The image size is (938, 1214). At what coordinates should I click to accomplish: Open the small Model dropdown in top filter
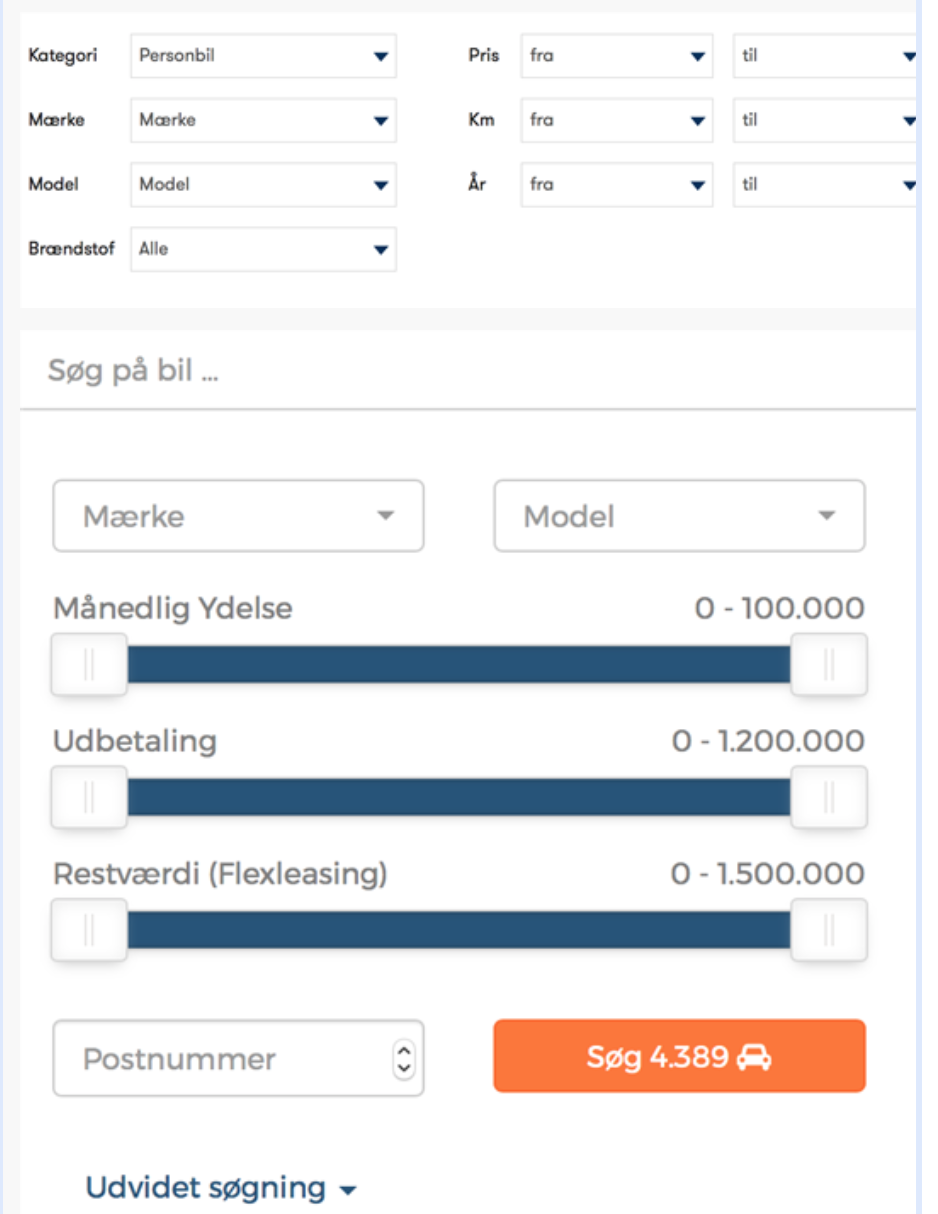pos(263,184)
